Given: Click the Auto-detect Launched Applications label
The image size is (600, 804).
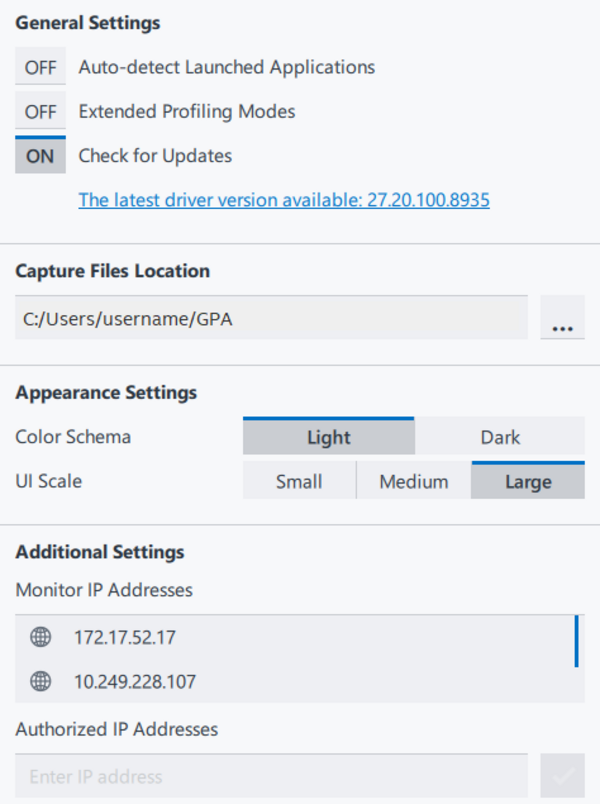Looking at the screenshot, I should [x=227, y=68].
